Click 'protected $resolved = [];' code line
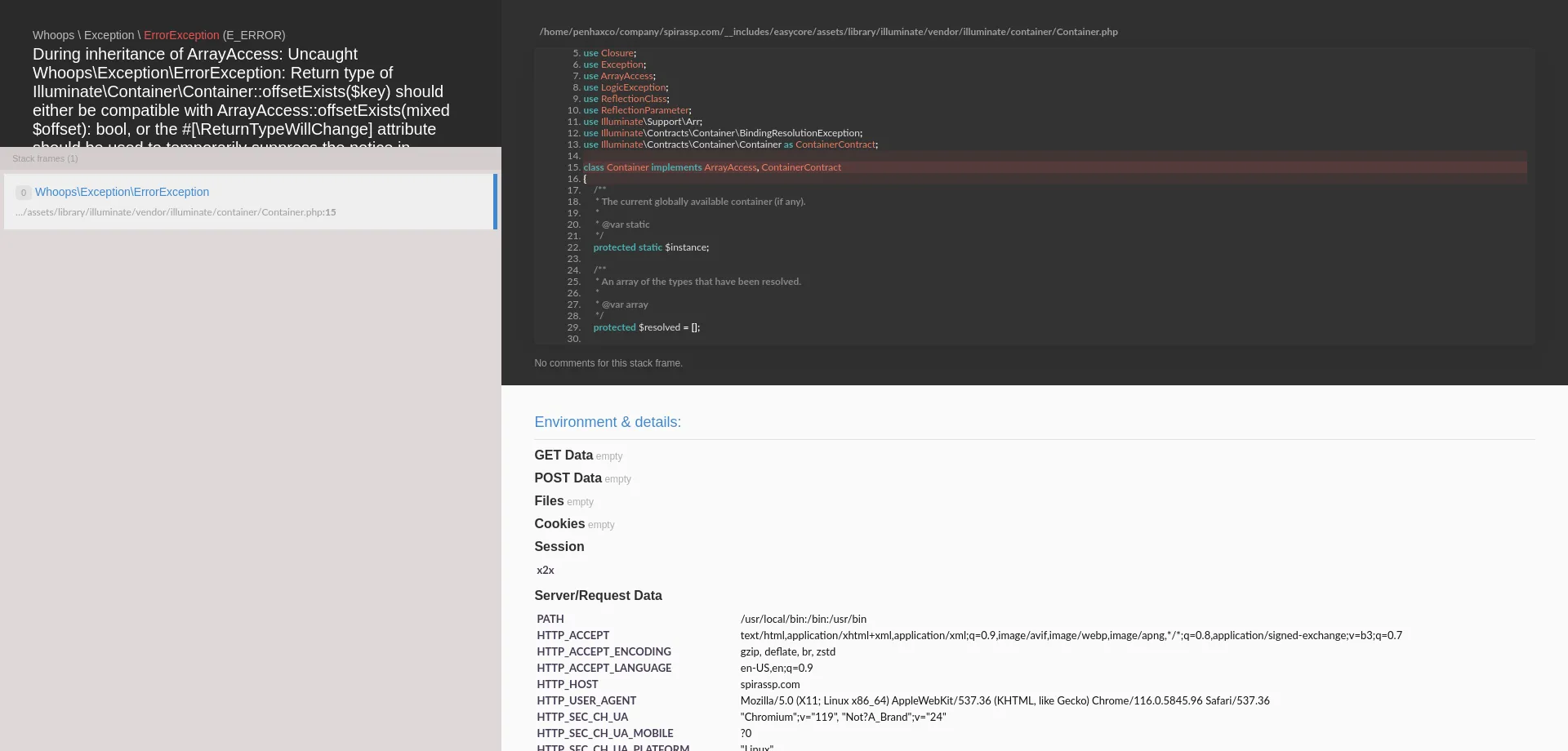The width and height of the screenshot is (1568, 751). tap(646, 327)
